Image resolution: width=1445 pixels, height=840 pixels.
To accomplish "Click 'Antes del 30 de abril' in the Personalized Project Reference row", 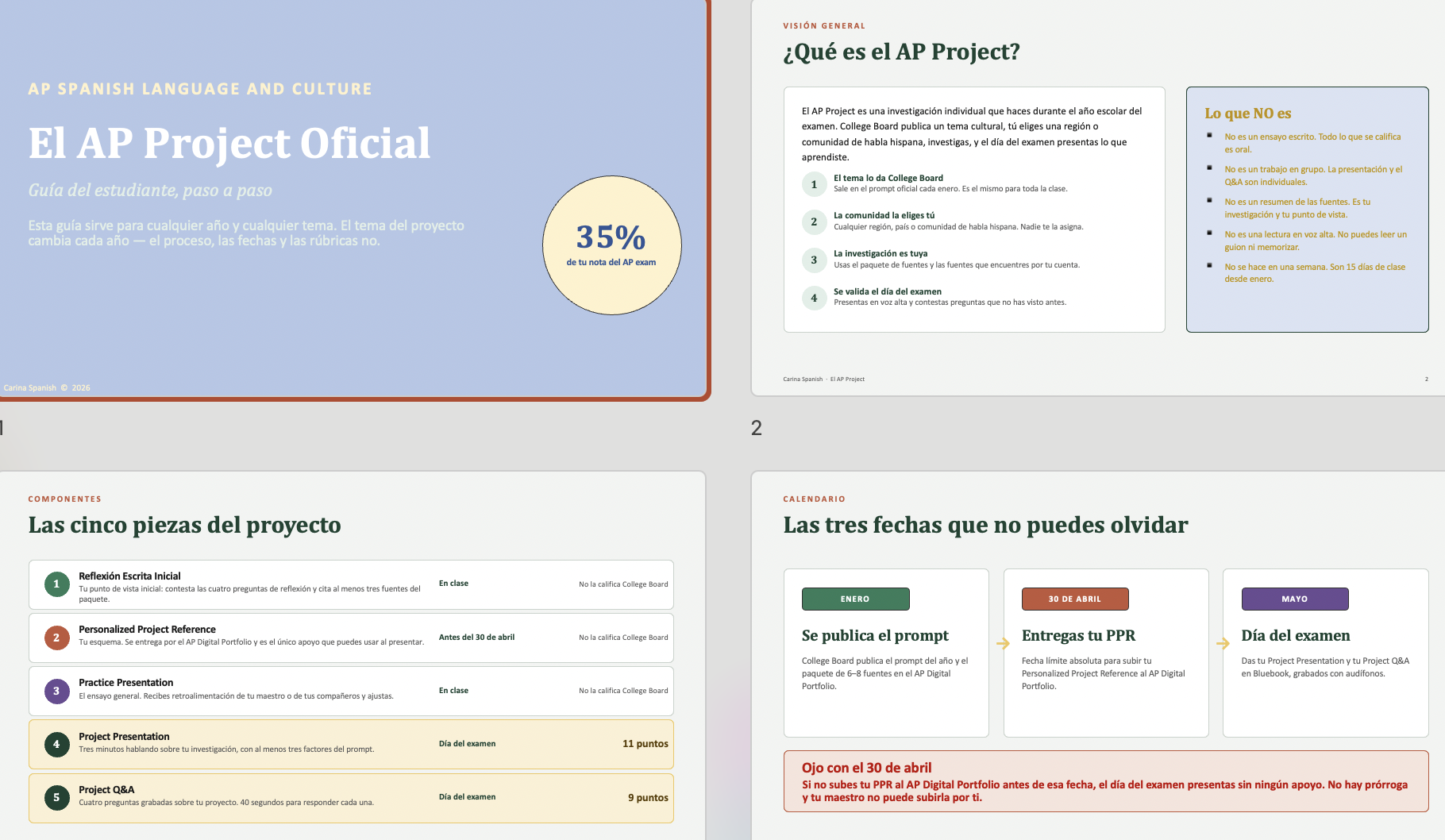I will click(x=476, y=638).
